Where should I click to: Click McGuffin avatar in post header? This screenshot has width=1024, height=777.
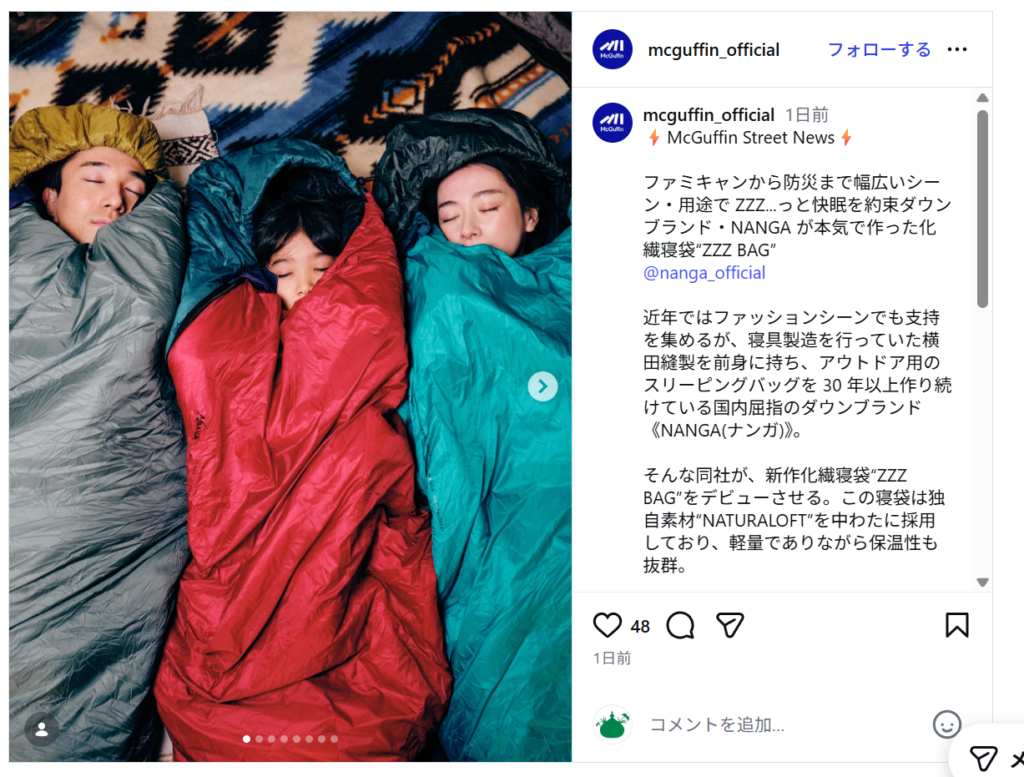tap(612, 49)
